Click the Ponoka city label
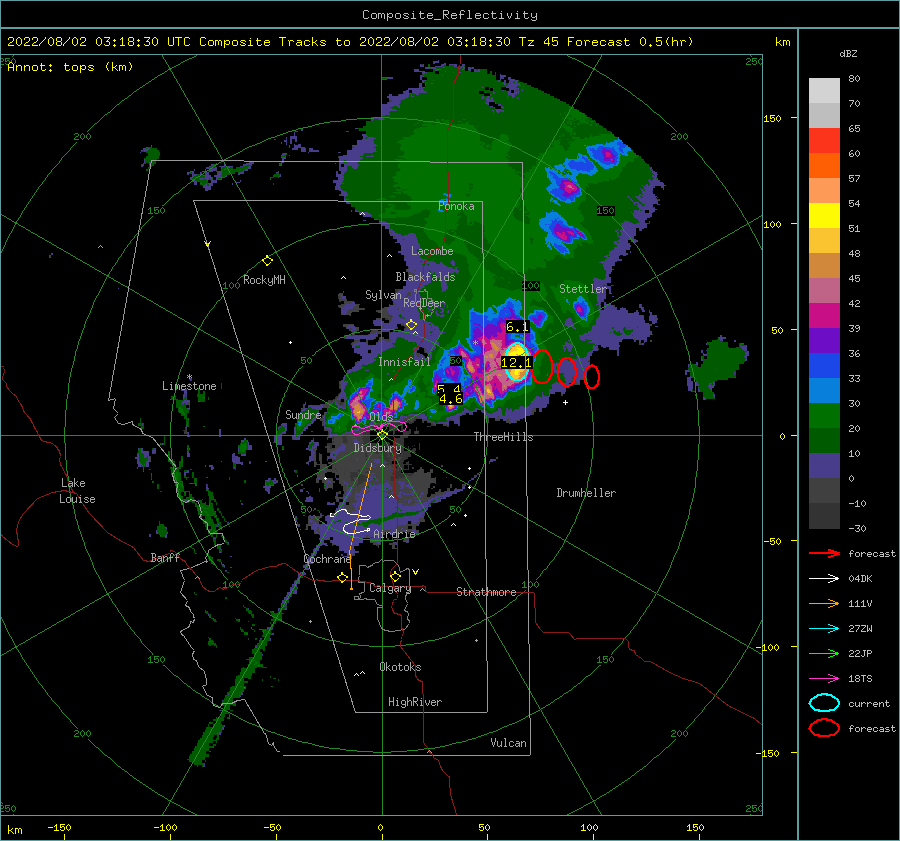The image size is (900, 841). point(456,206)
